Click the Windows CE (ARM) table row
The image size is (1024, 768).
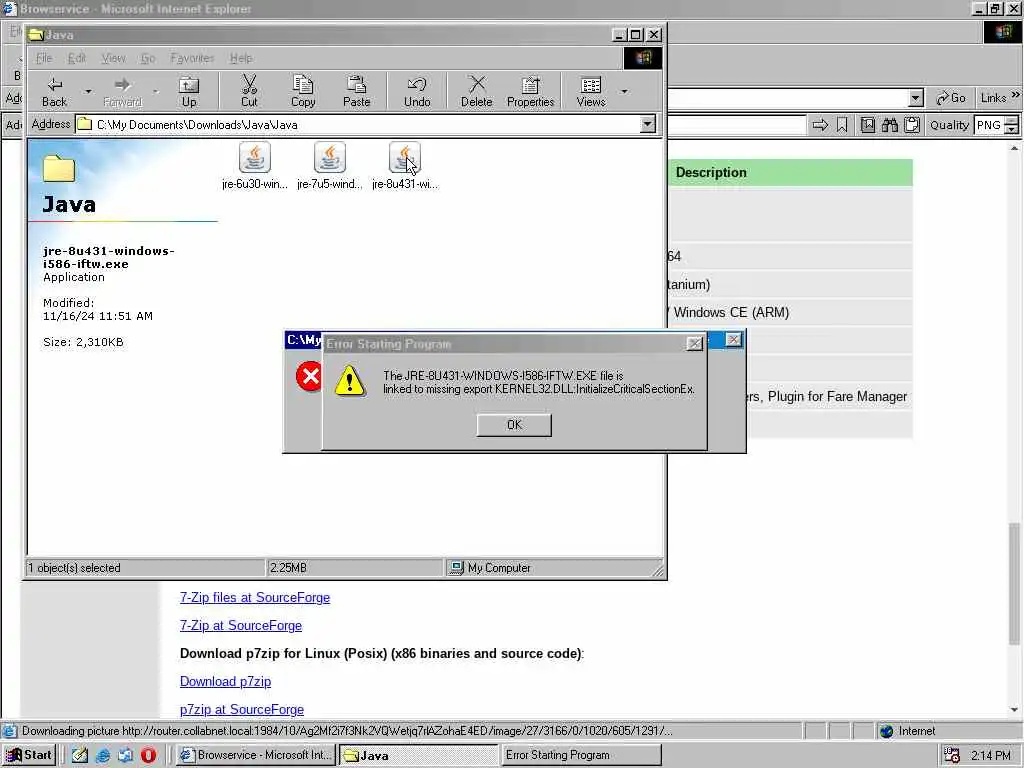coord(790,312)
